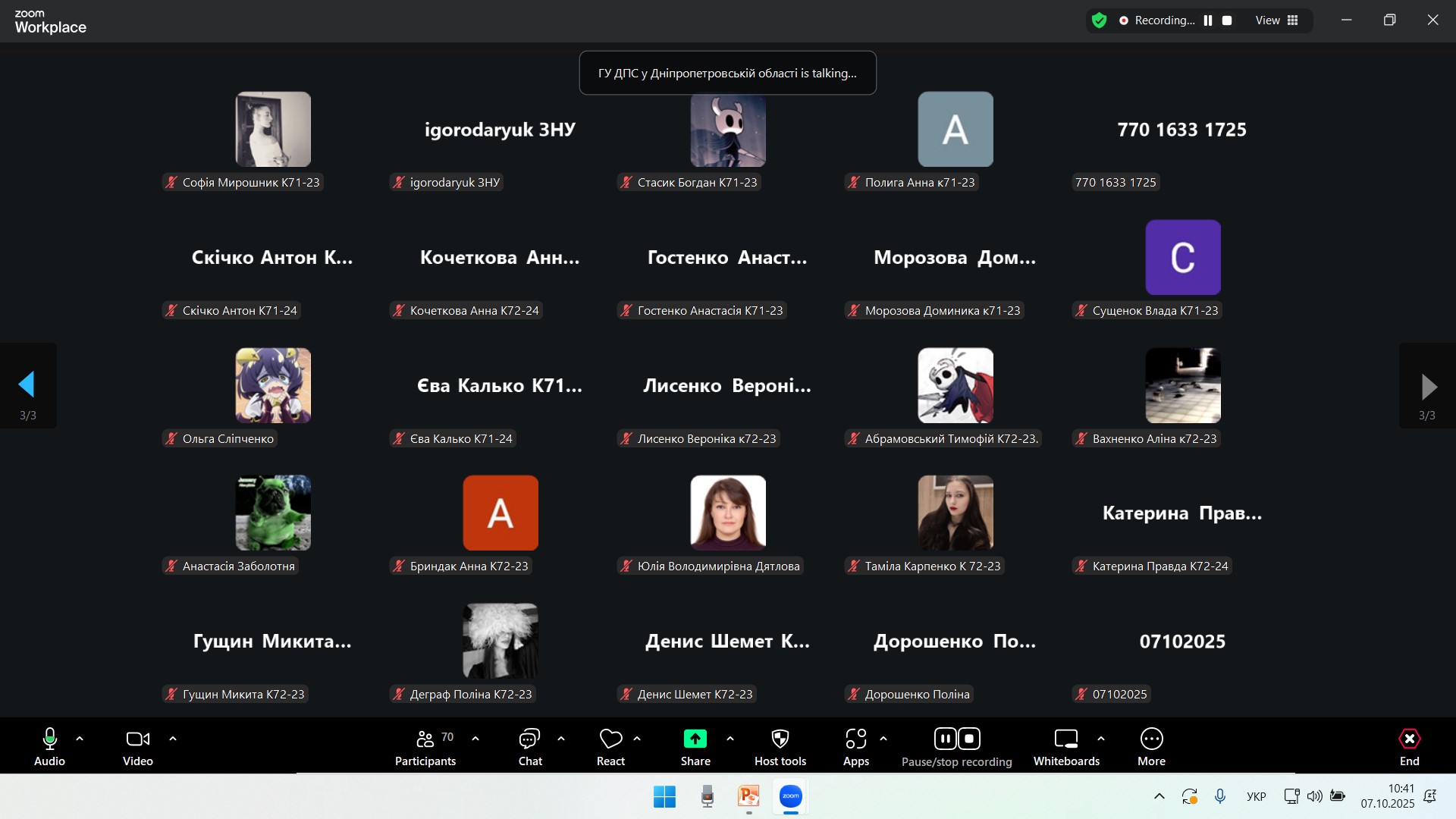Image resolution: width=1456 pixels, height=819 pixels.
Task: Pause recording in the top bar
Action: (x=1208, y=20)
